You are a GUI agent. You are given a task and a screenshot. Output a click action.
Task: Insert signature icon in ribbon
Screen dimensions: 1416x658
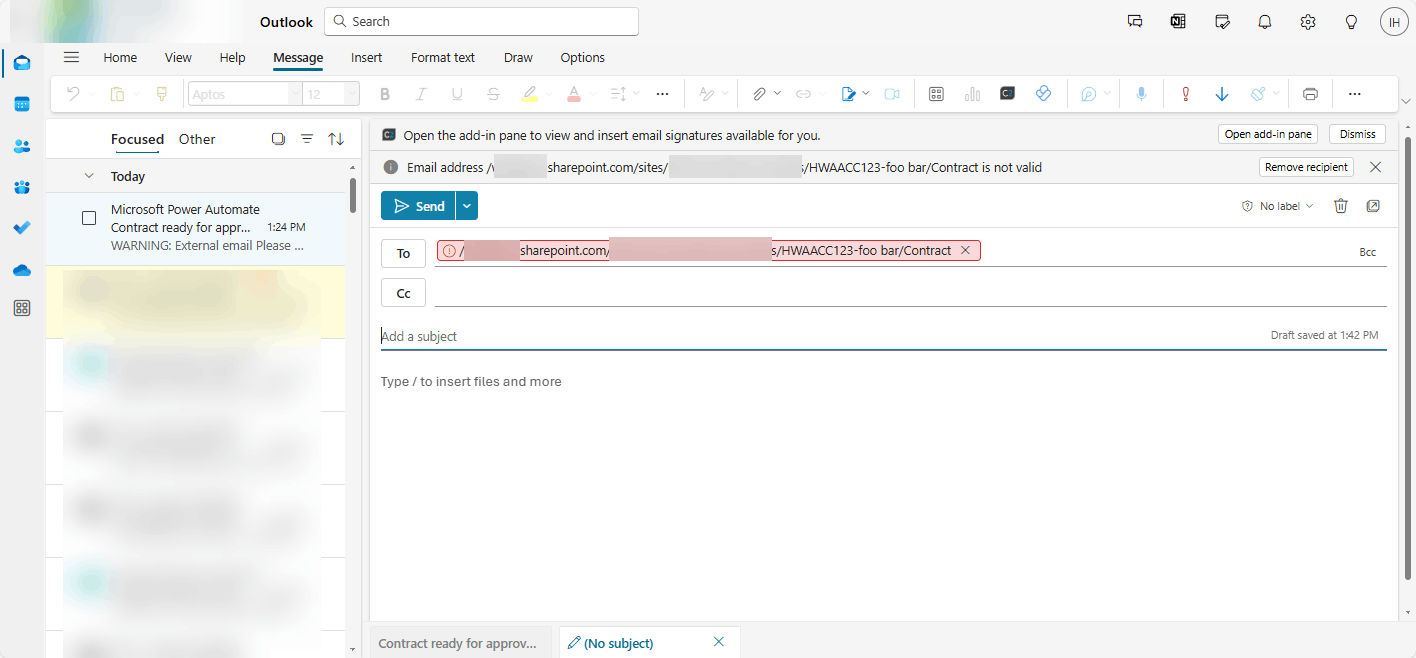[848, 94]
